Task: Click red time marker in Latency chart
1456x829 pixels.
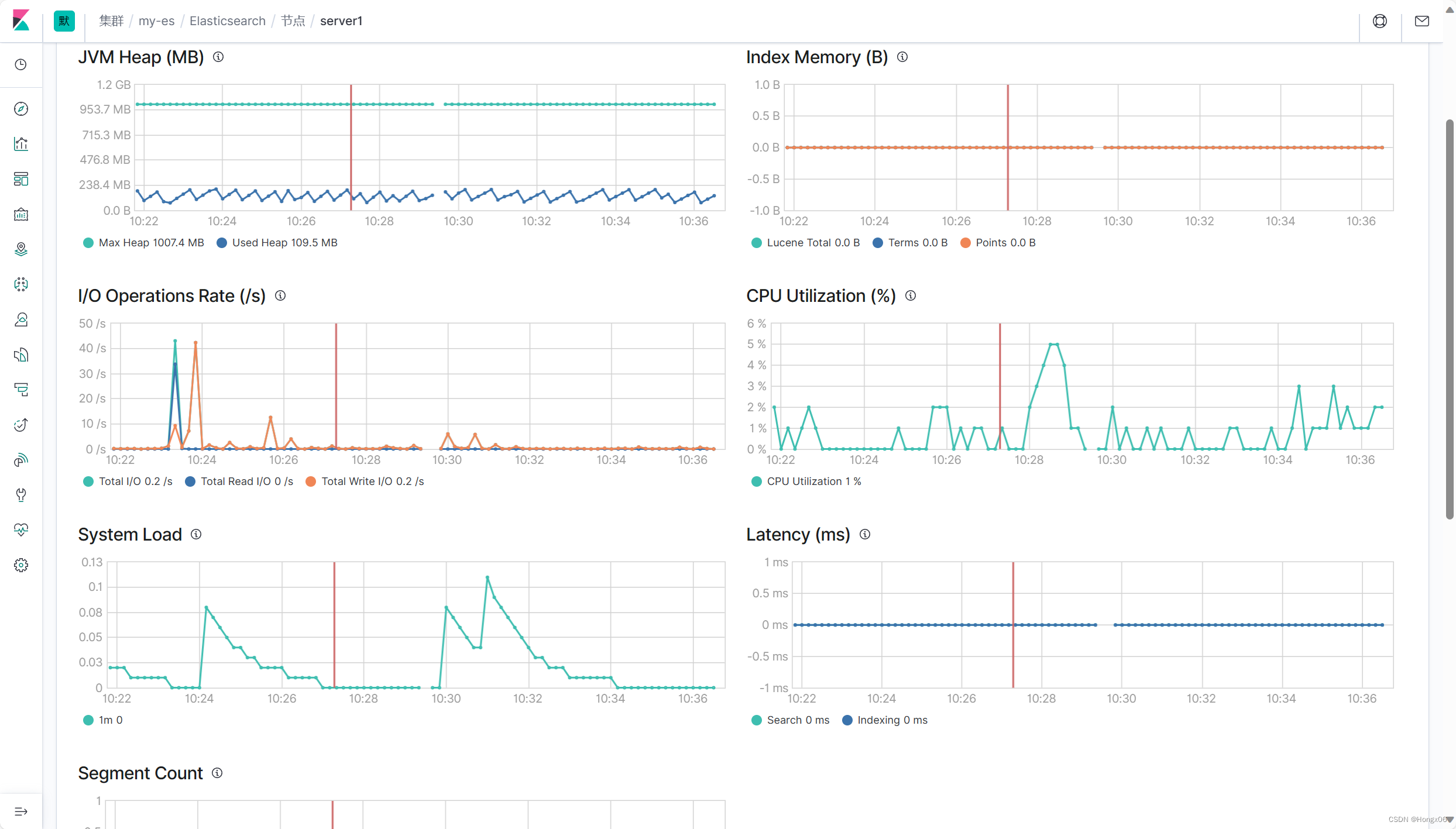Action: pos(1013,625)
